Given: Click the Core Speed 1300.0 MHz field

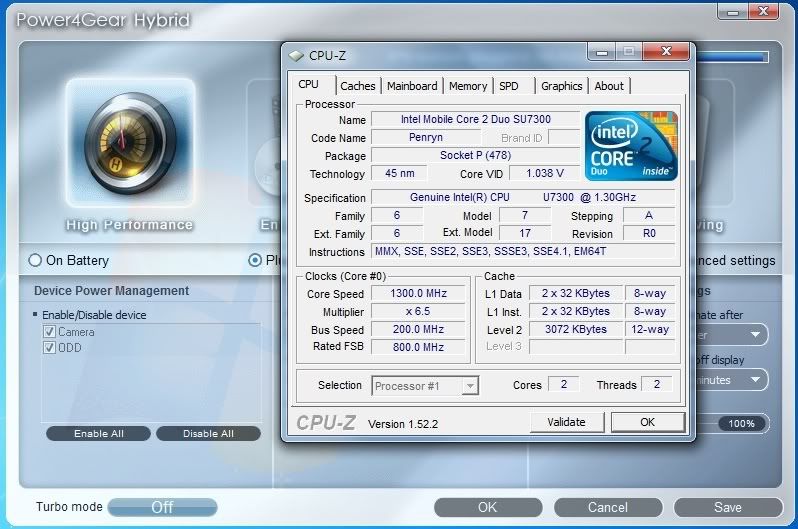Looking at the screenshot, I should tap(418, 293).
